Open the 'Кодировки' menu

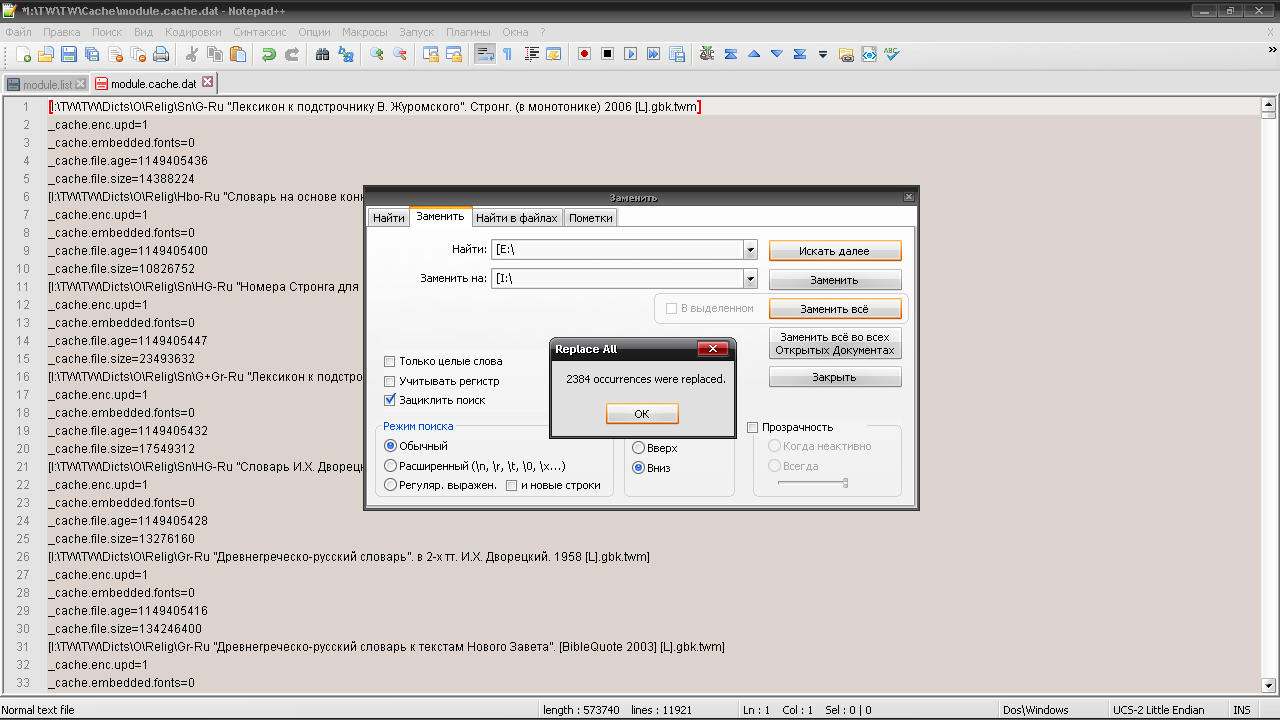point(193,31)
